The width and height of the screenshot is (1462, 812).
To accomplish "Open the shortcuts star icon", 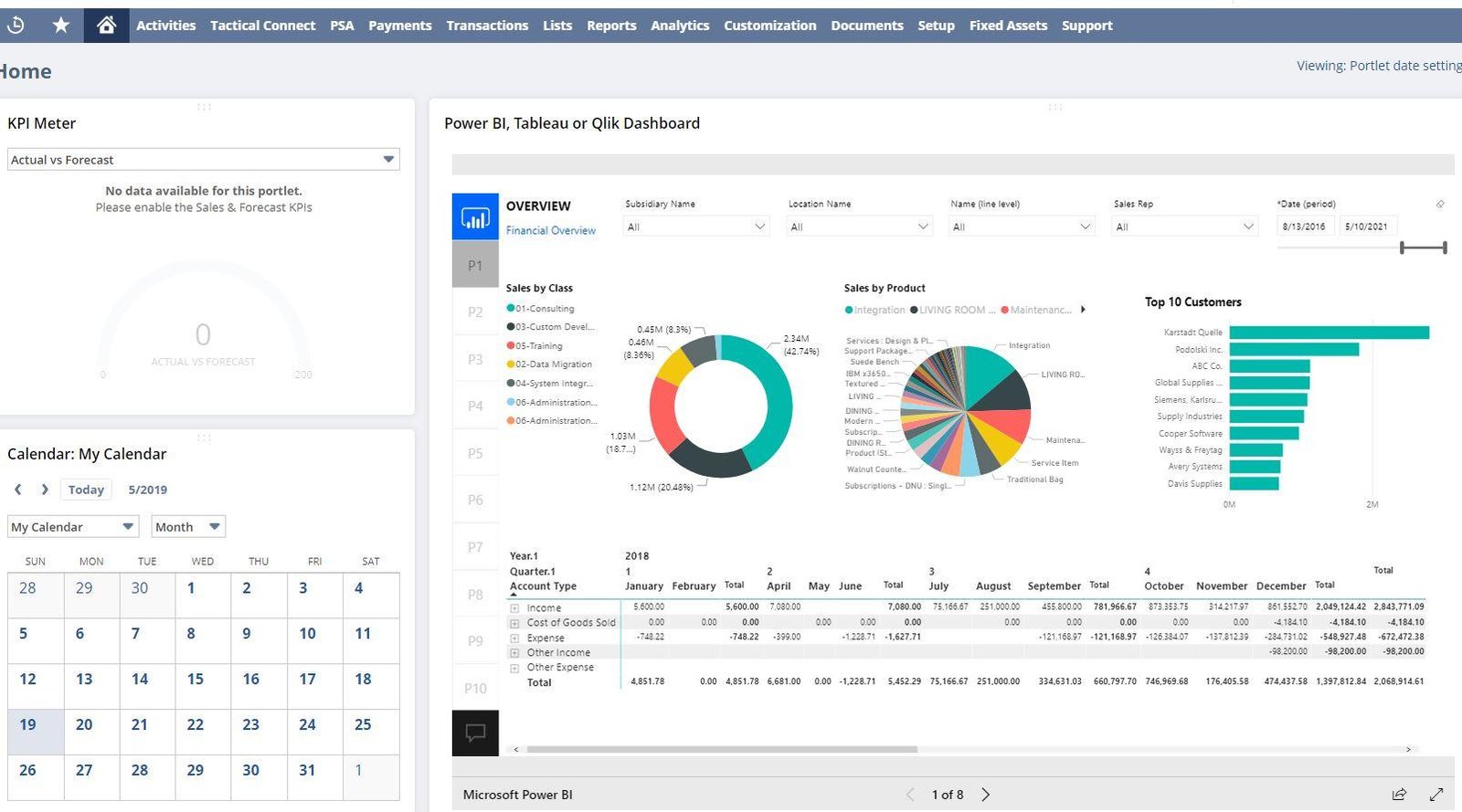I will tap(61, 26).
